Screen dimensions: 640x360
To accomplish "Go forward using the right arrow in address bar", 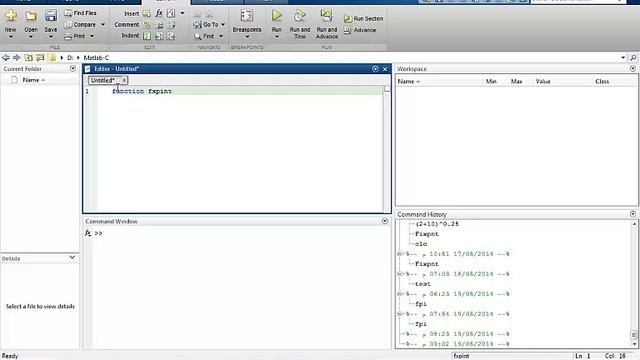I will pos(17,58).
